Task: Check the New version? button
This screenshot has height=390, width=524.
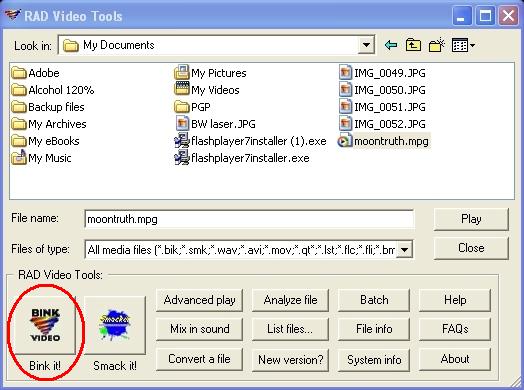Action: point(290,360)
